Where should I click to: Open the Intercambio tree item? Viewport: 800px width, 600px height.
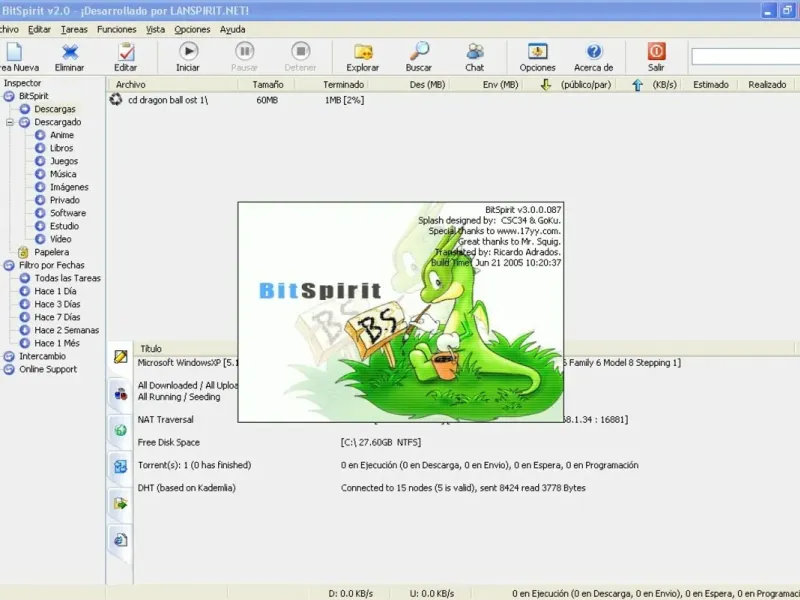(x=42, y=356)
